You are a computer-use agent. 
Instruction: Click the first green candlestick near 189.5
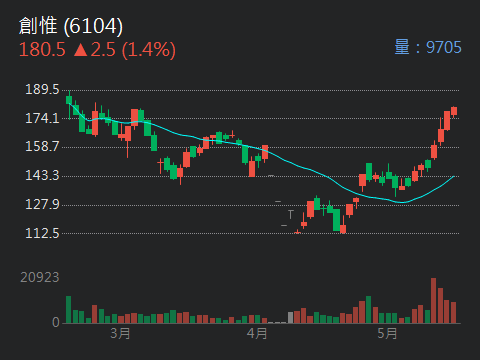click(x=69, y=100)
